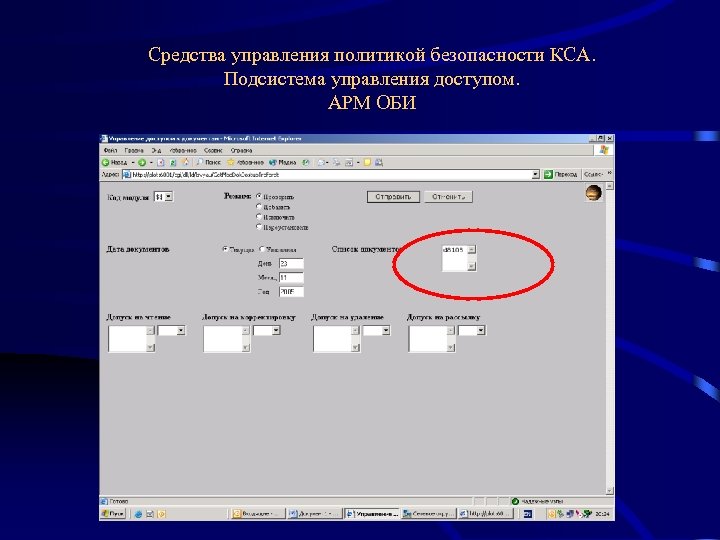Click the Отправить button
The width and height of the screenshot is (720, 540).
pos(393,197)
